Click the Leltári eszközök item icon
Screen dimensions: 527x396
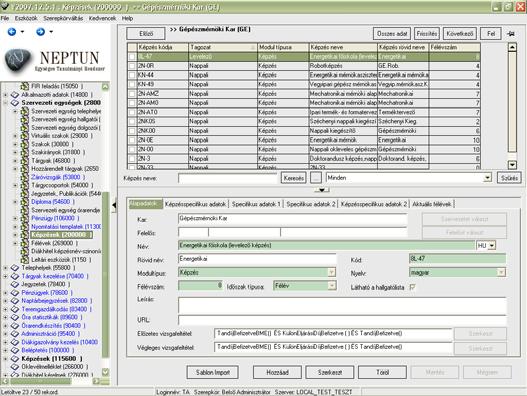click(25, 260)
